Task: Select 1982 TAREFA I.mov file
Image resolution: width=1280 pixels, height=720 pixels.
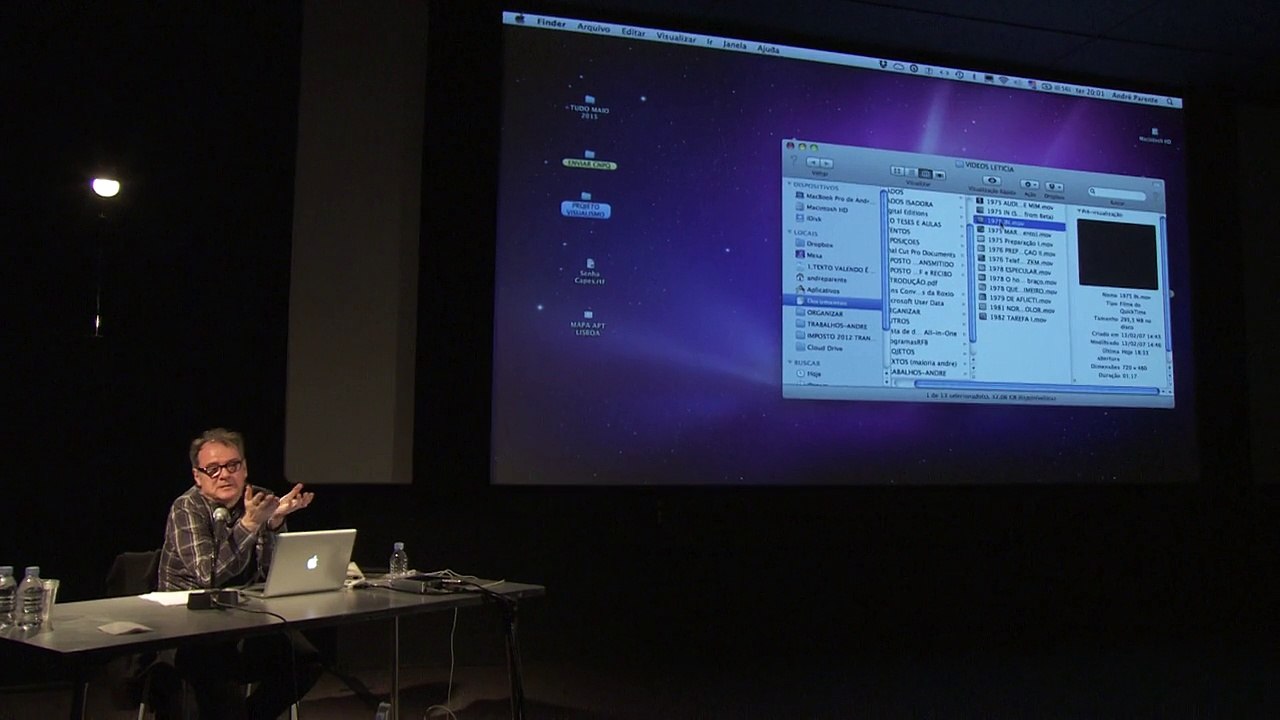Action: pyautogui.click(x=1011, y=319)
